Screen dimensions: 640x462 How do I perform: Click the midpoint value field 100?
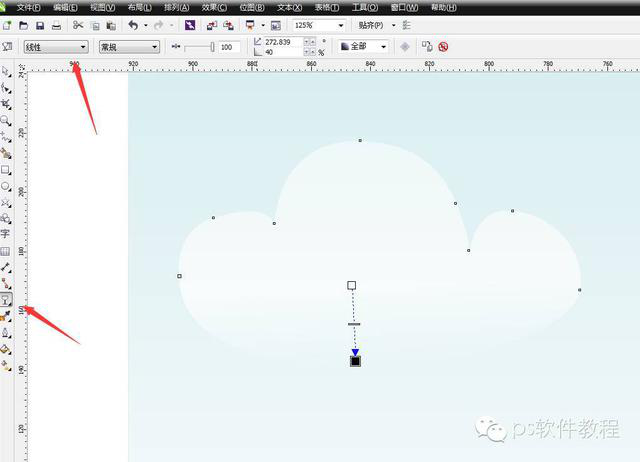(229, 47)
